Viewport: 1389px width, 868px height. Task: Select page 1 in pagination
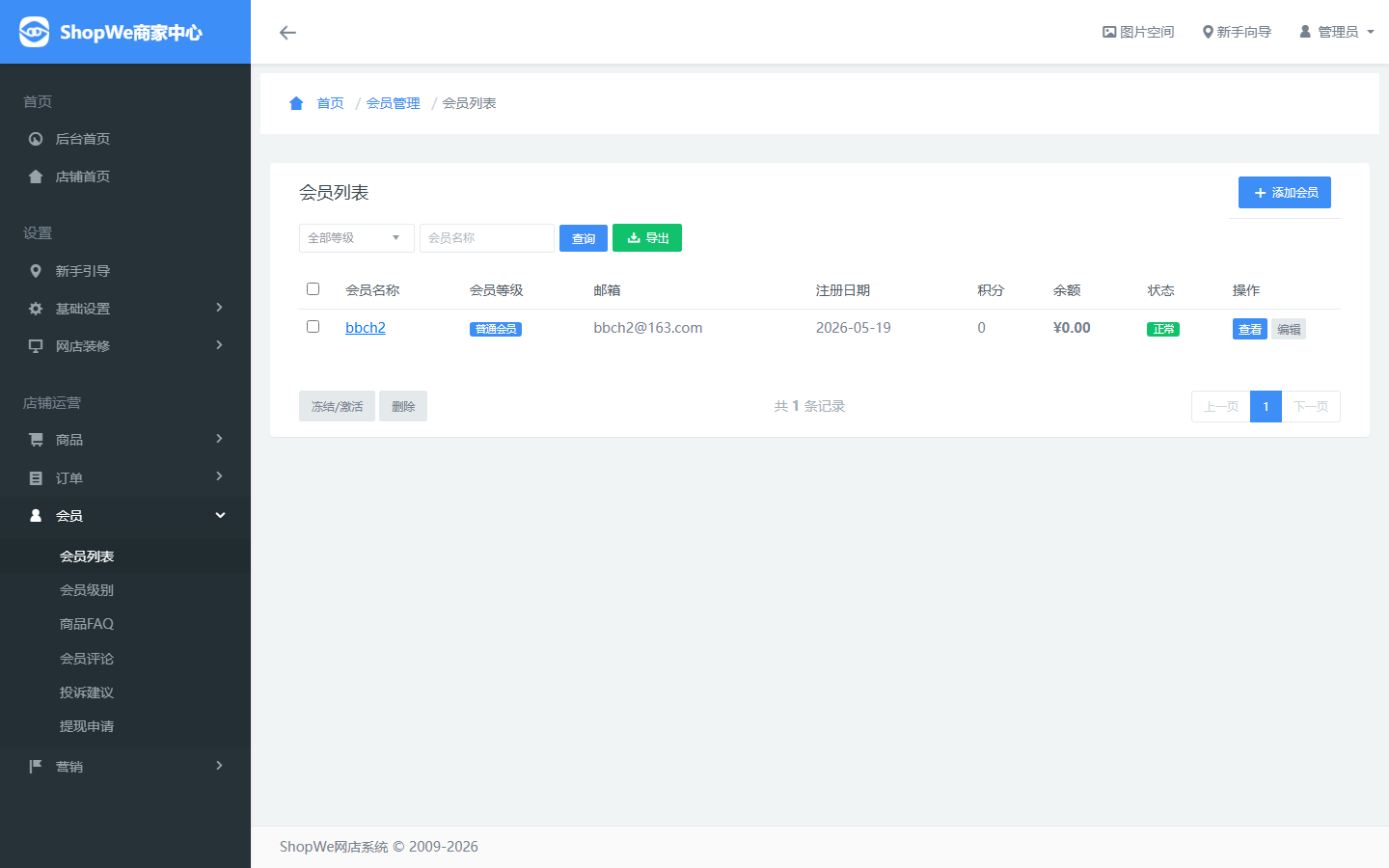pyautogui.click(x=1266, y=407)
